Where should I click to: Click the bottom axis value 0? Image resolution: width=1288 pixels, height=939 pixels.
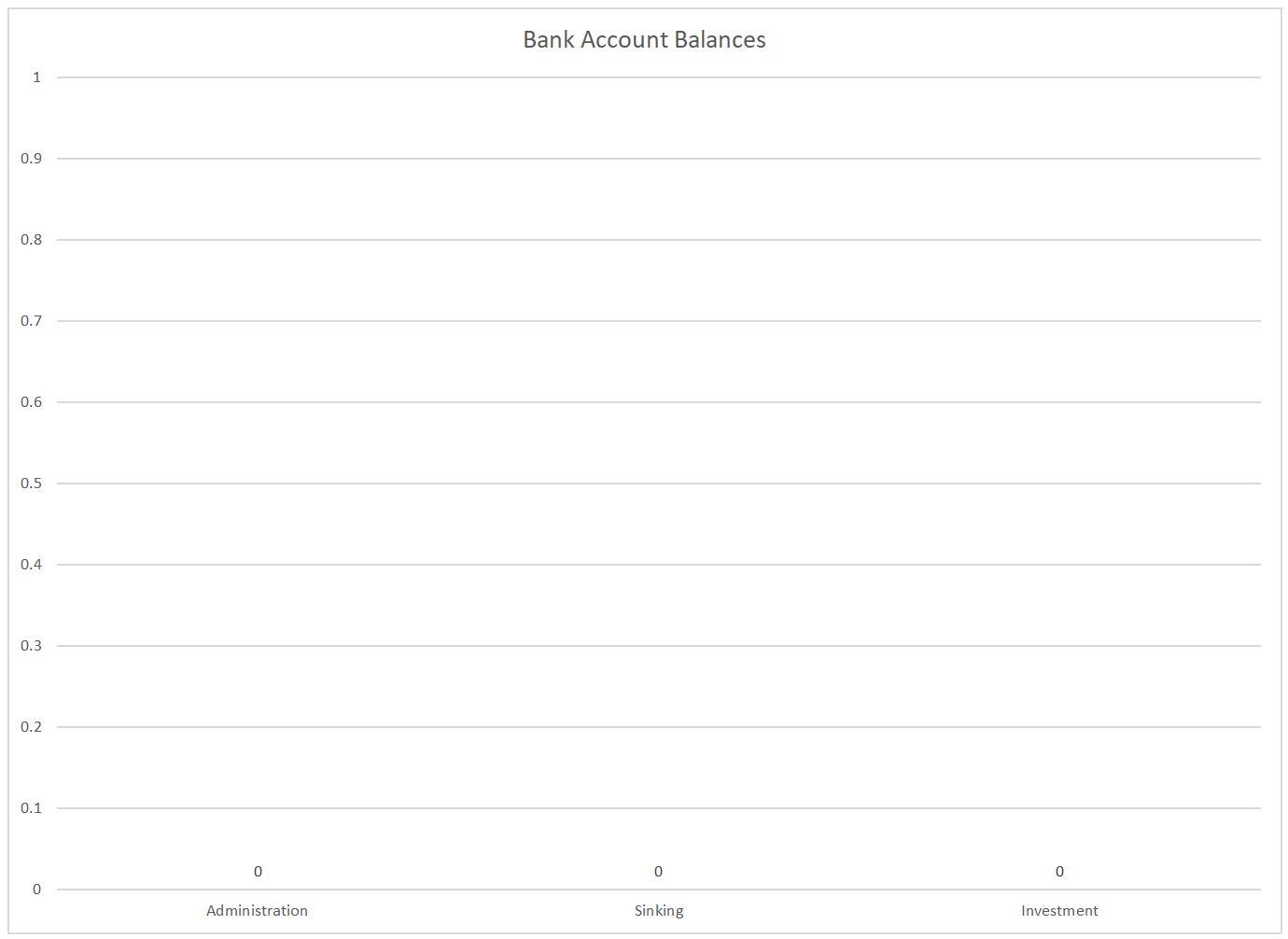point(37,890)
